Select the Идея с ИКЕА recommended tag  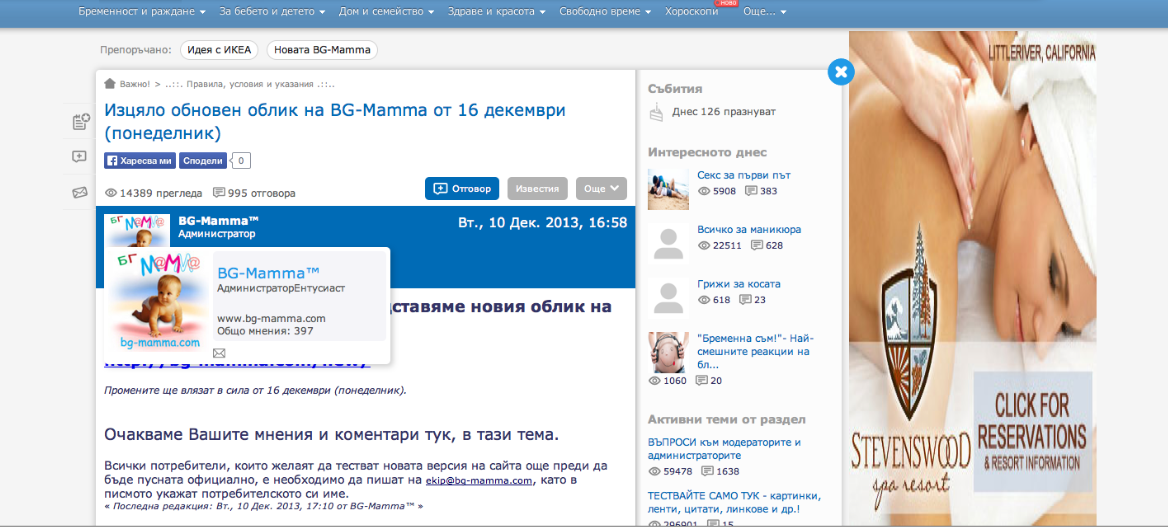click(220, 50)
